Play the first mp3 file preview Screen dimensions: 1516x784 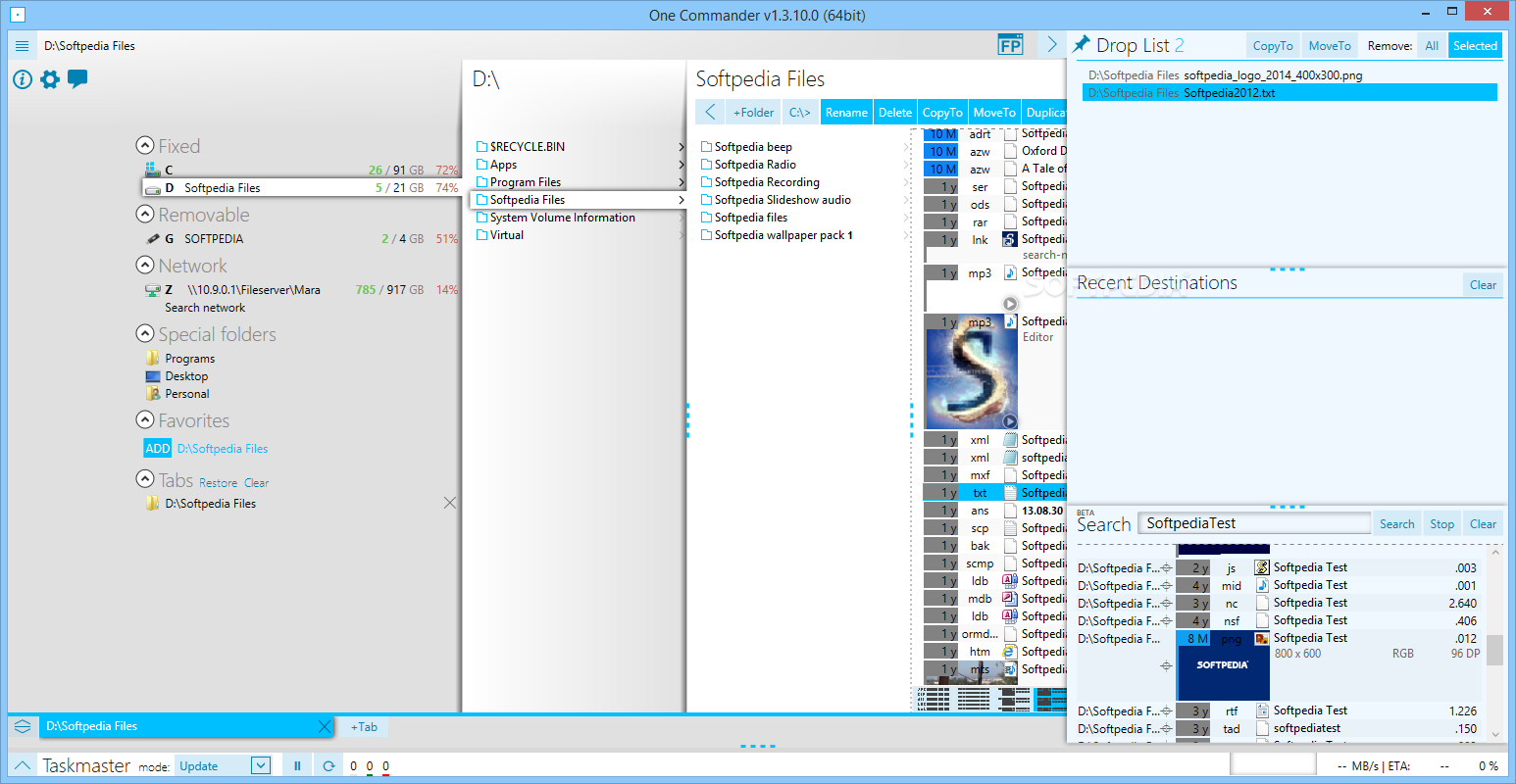[1010, 304]
